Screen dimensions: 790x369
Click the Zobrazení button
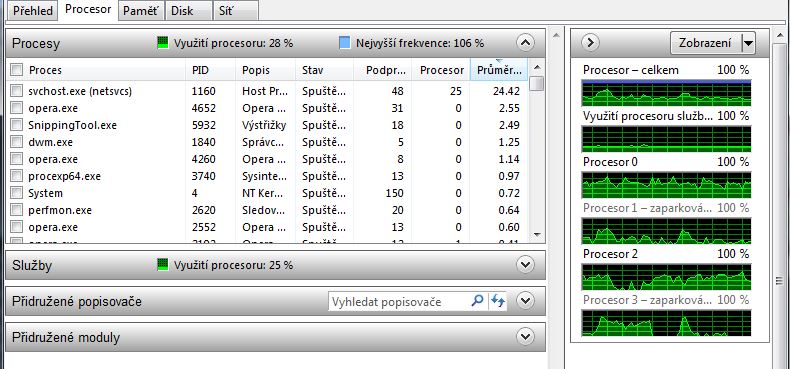706,43
